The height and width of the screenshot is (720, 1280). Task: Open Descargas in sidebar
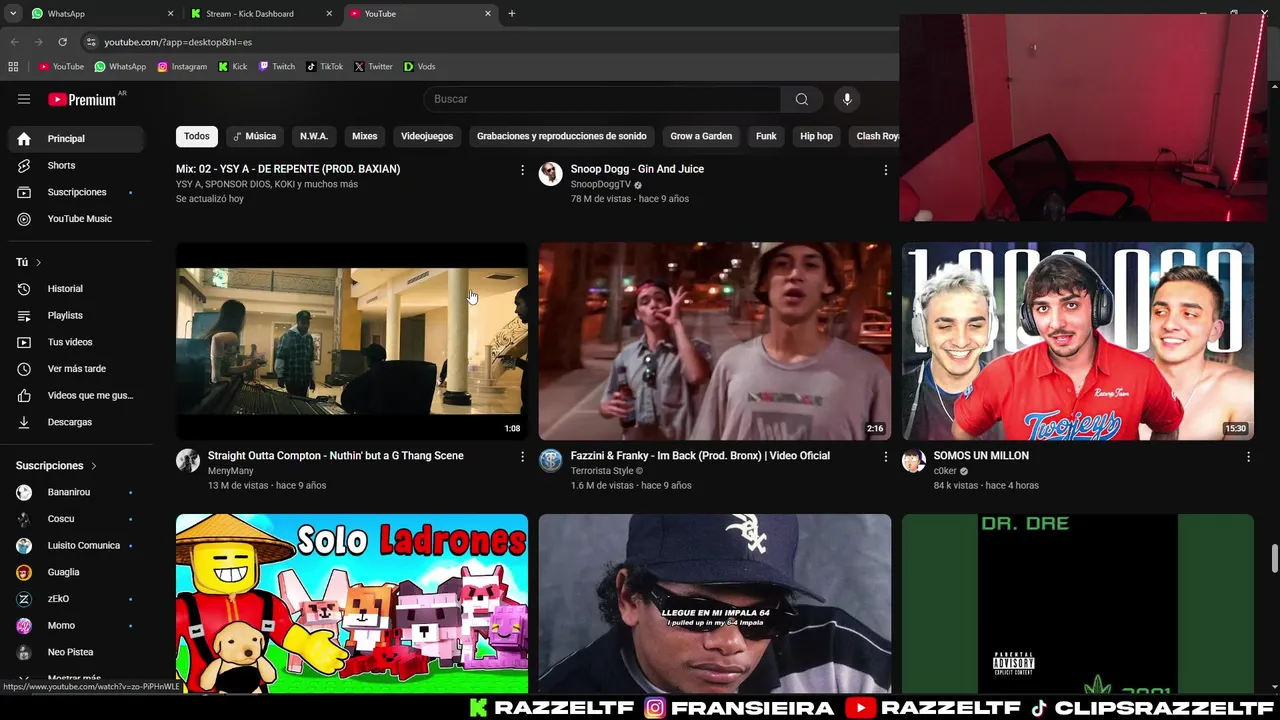click(76, 422)
